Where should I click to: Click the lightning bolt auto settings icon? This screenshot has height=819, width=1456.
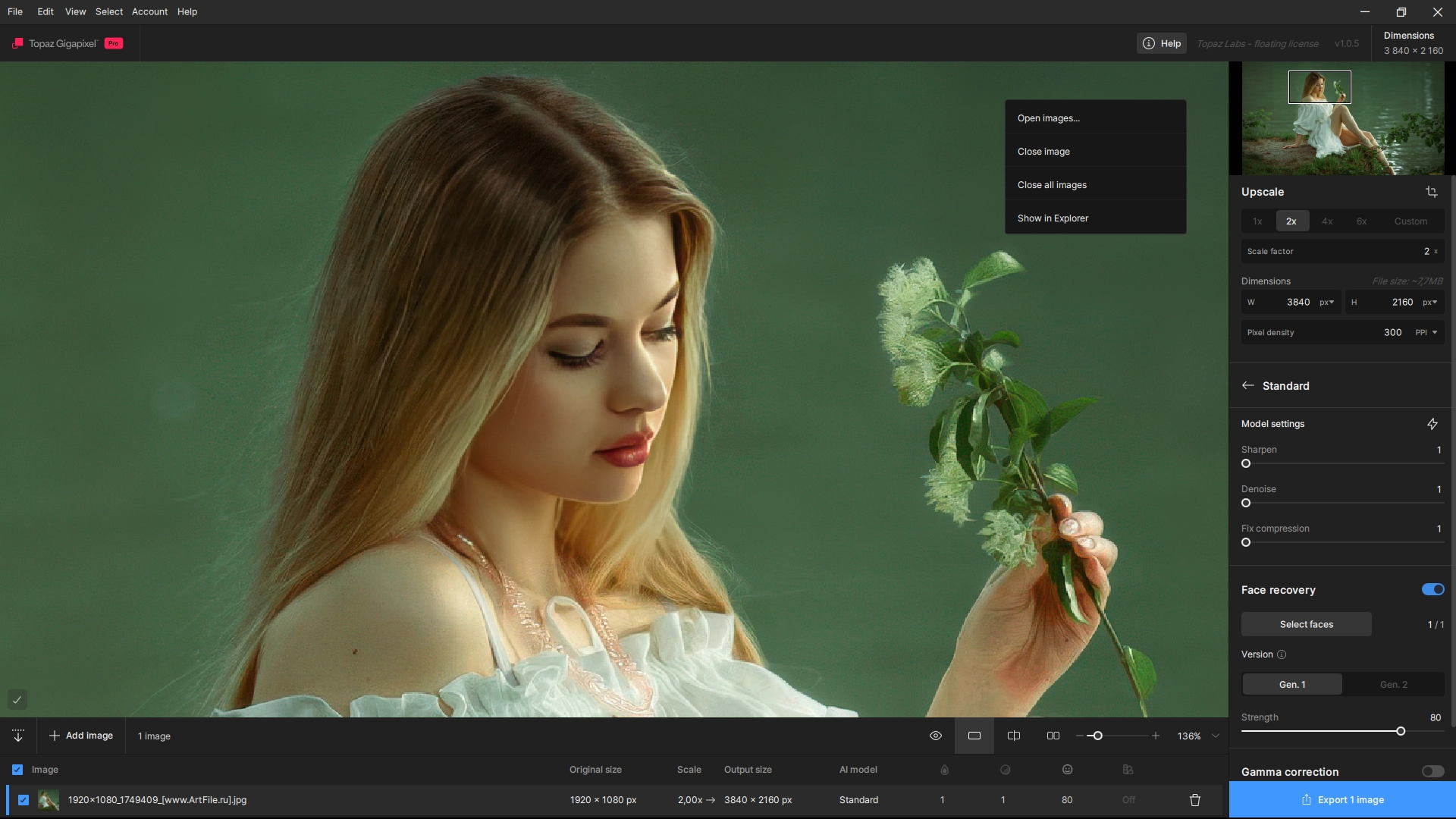pyautogui.click(x=1432, y=424)
